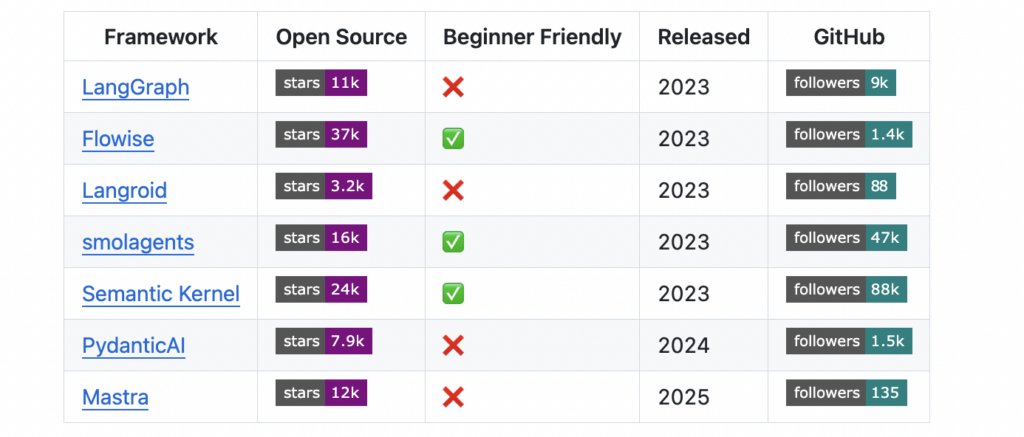
Task: Follow the smolagents link
Action: pos(138,242)
